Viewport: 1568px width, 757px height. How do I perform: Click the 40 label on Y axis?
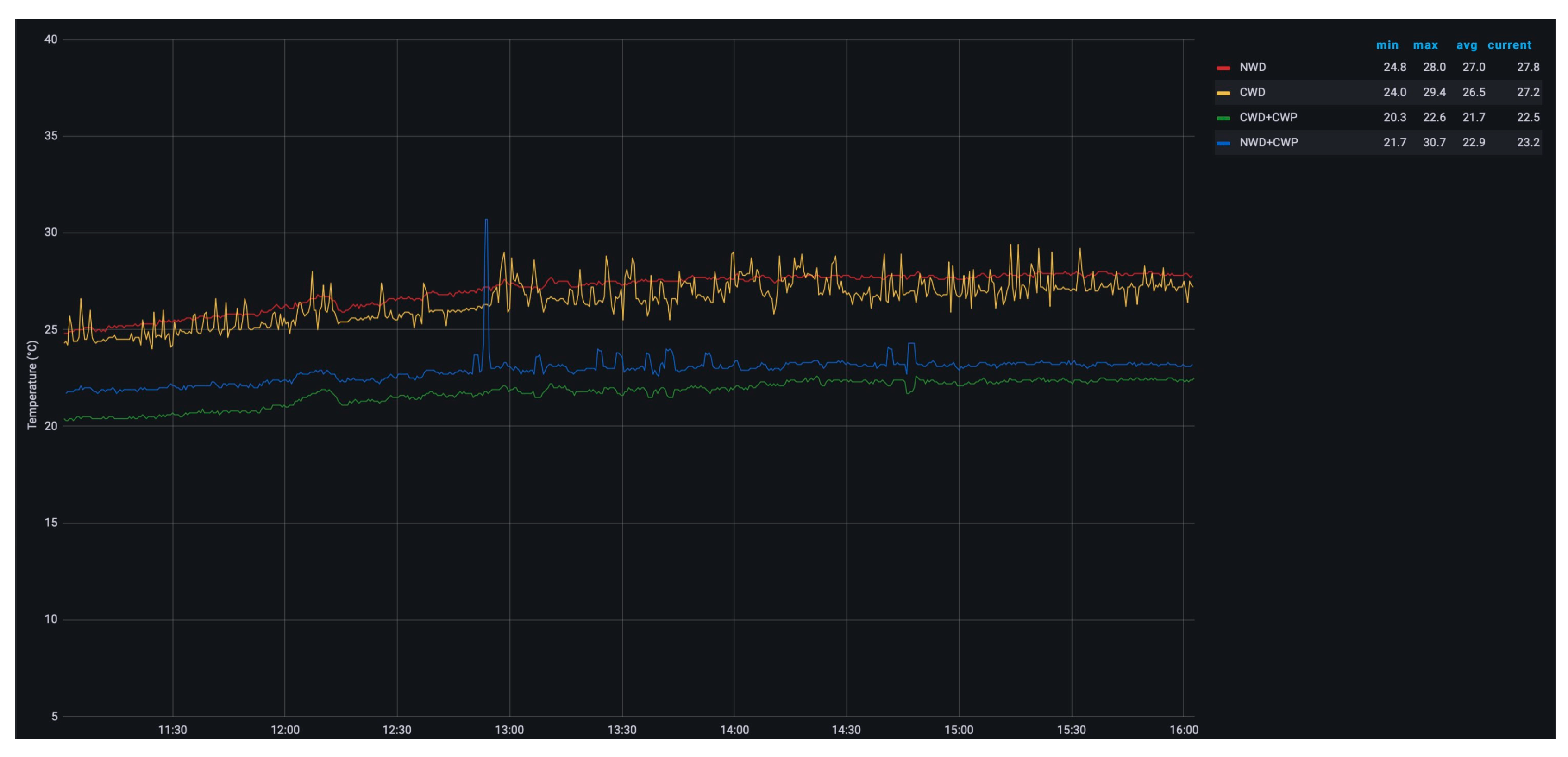50,39
